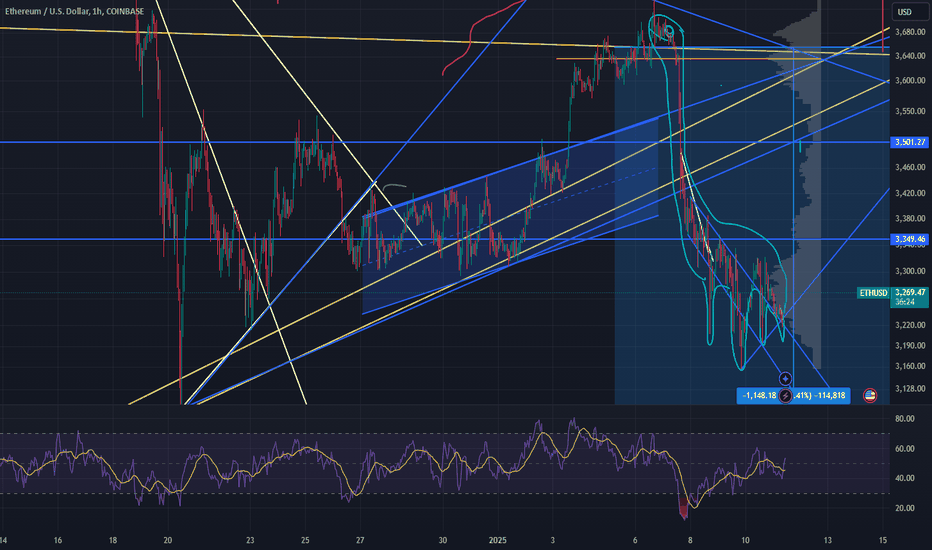Click date label 27 on the time axis
Viewport: 932px width, 550px height.
[x=360, y=540]
